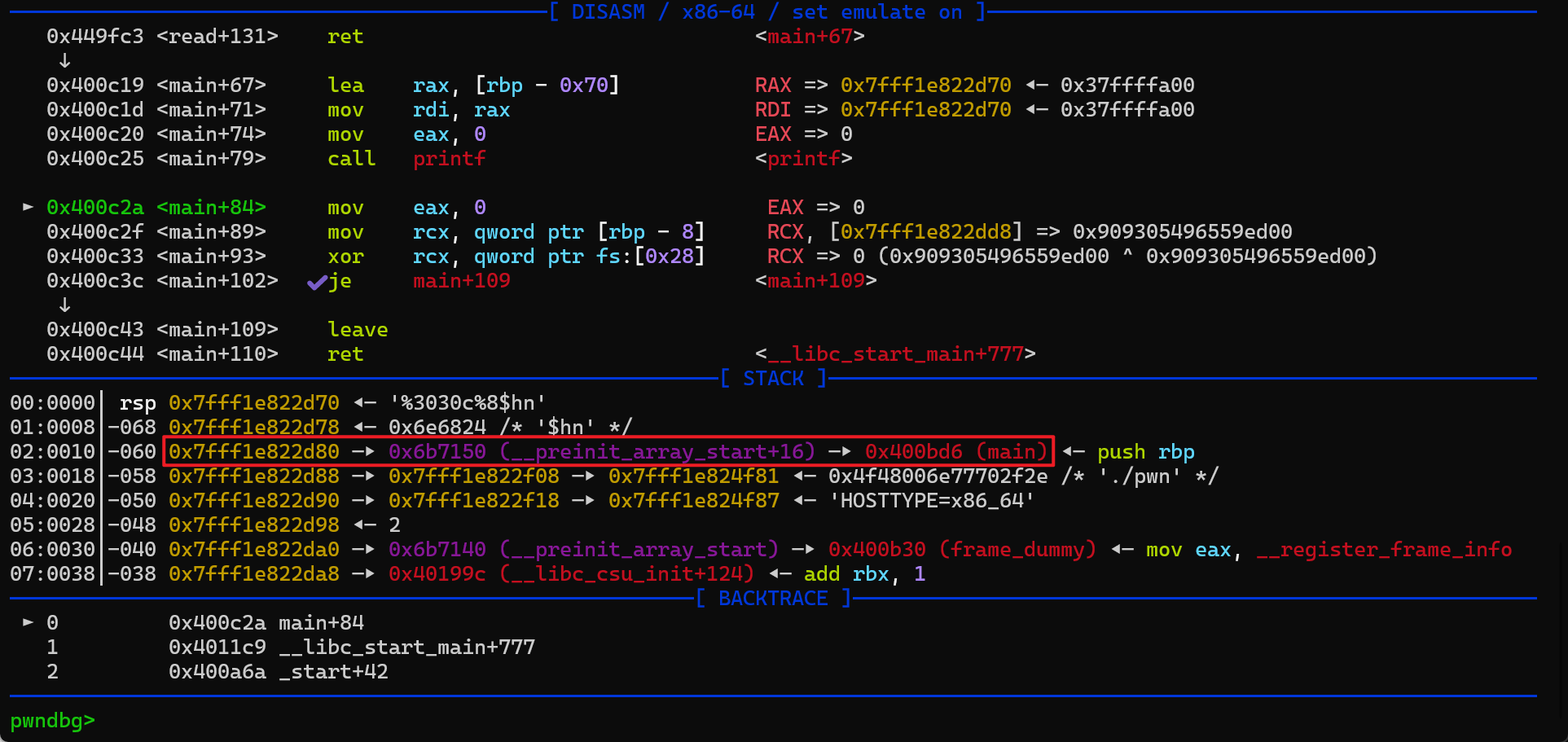This screenshot has width=1568, height=742.
Task: Select the BACKTRACE section header
Action: tap(773, 599)
